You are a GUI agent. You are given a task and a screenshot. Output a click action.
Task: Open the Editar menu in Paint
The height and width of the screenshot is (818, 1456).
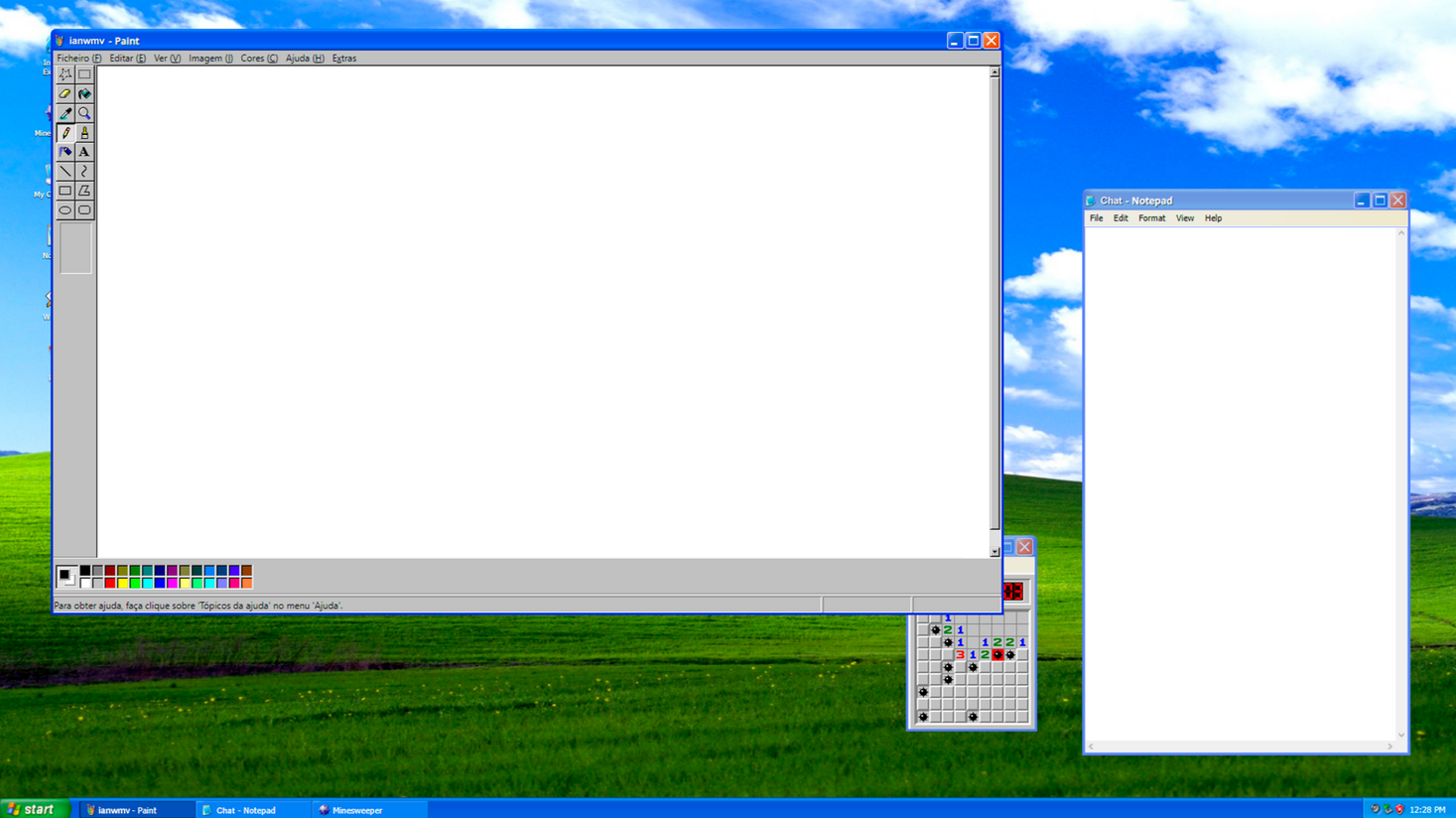point(127,59)
